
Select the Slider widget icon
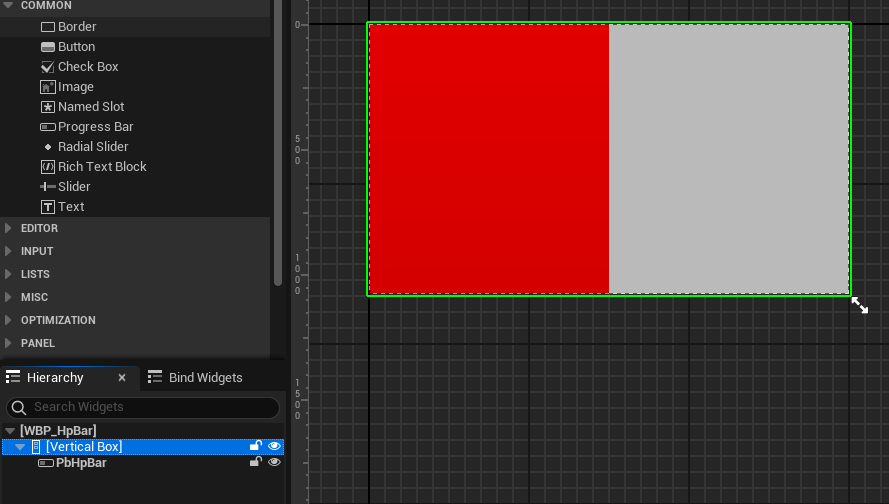click(48, 187)
